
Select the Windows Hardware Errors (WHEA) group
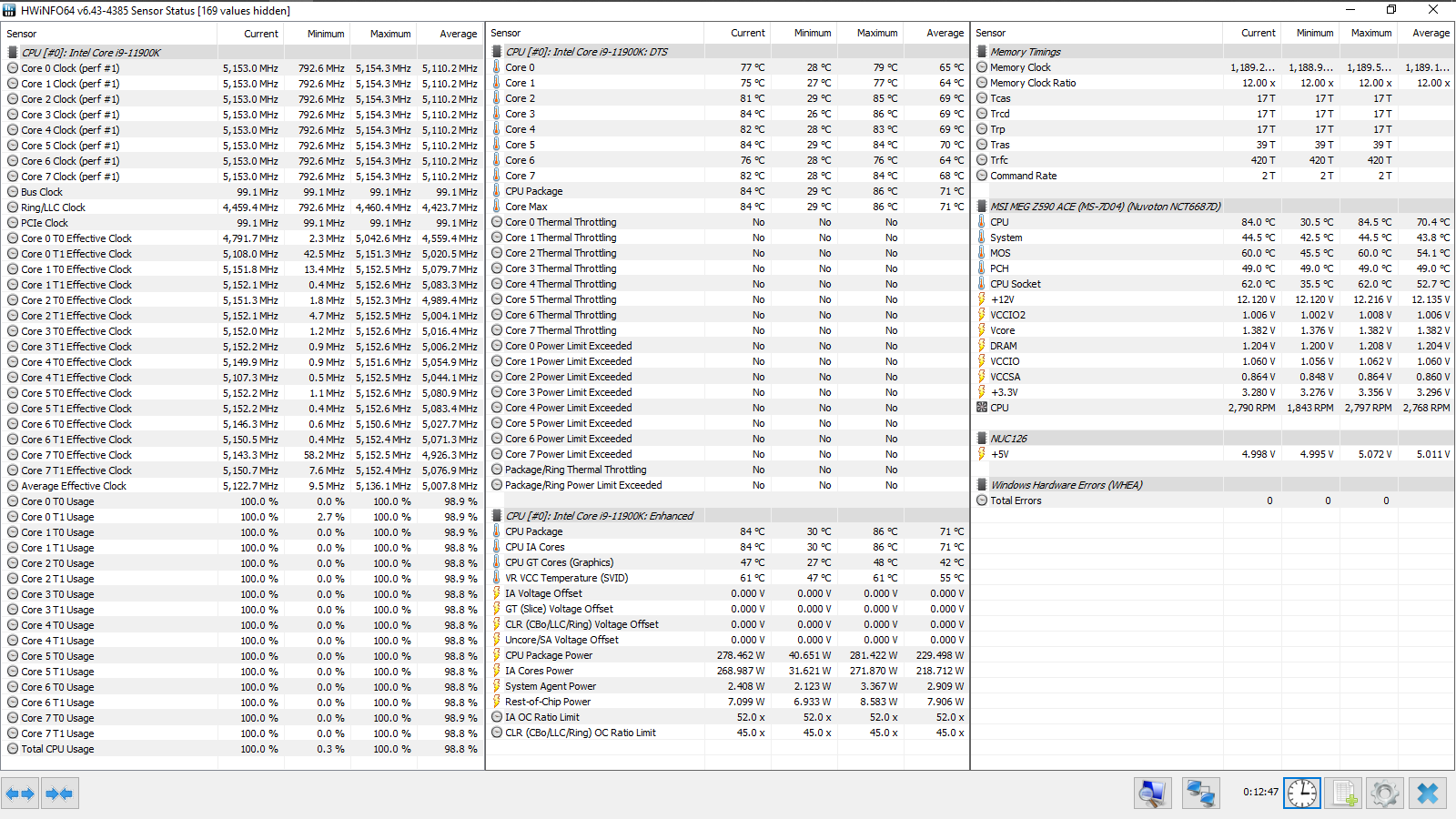click(1214, 485)
